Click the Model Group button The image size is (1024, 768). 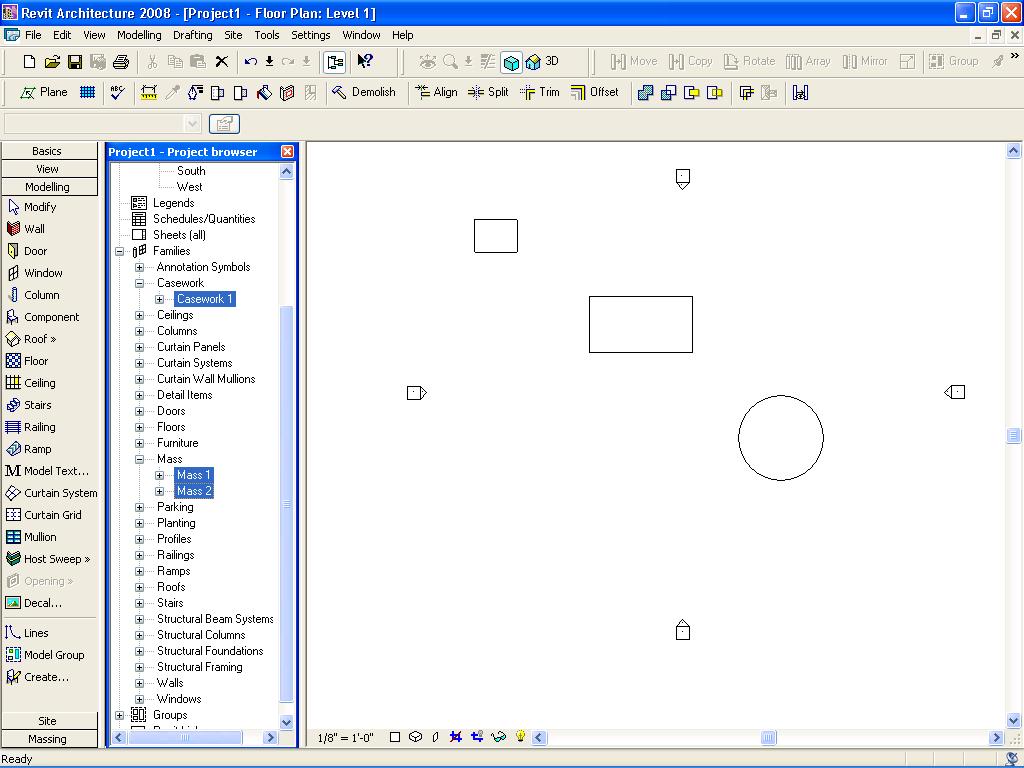46,655
